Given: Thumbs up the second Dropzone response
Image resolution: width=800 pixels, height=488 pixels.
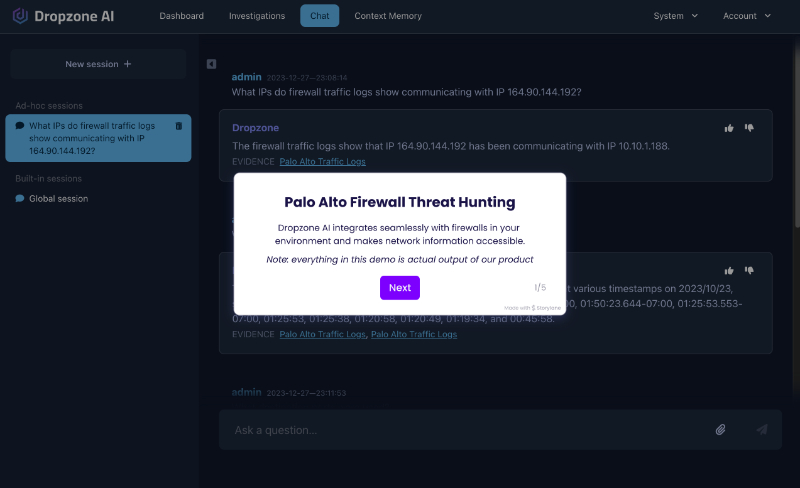Looking at the screenshot, I should click(729, 271).
